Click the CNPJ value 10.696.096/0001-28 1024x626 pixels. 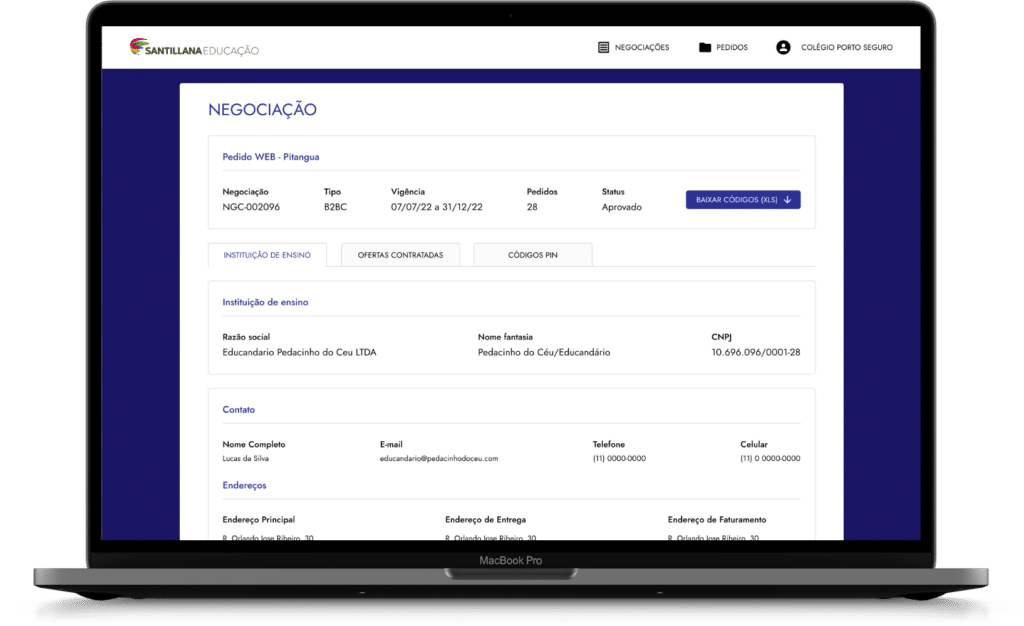click(x=755, y=352)
